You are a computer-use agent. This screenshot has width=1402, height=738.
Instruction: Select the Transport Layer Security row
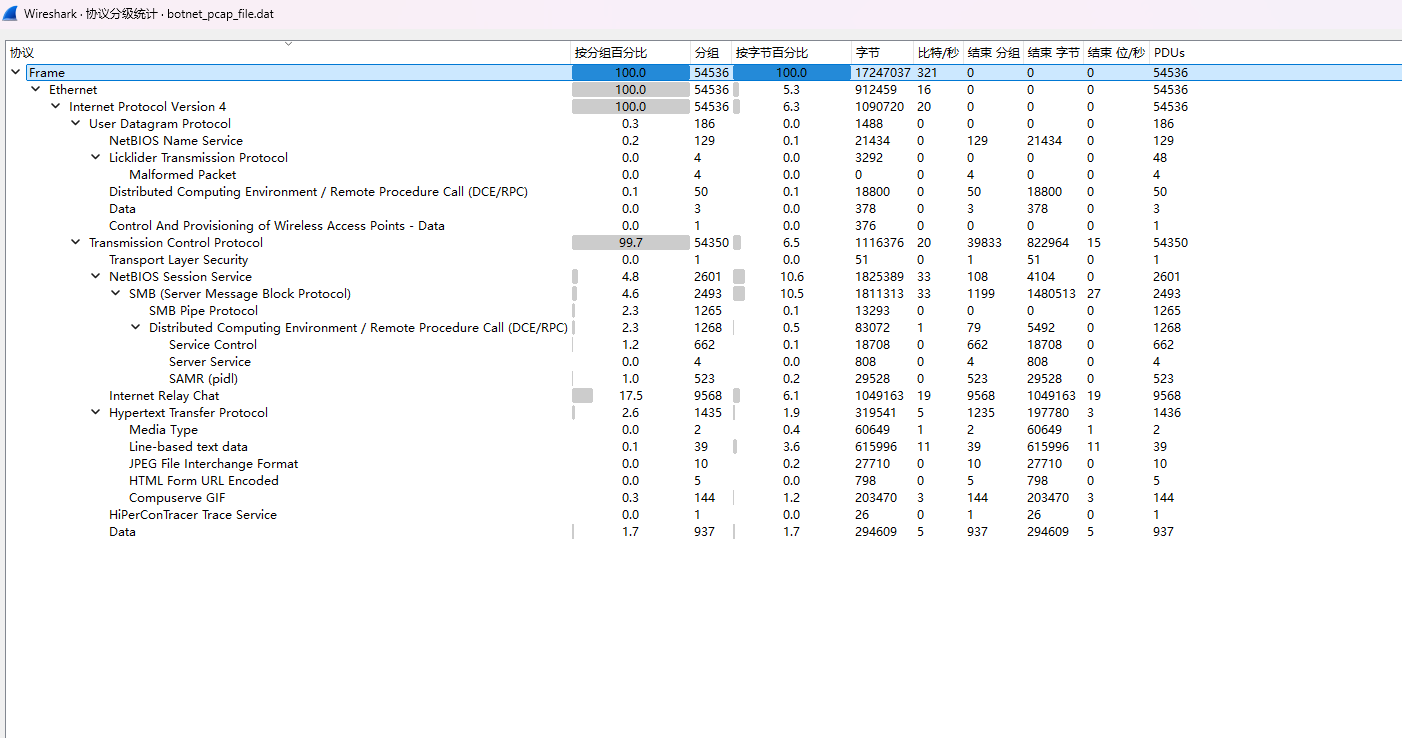pos(703,260)
